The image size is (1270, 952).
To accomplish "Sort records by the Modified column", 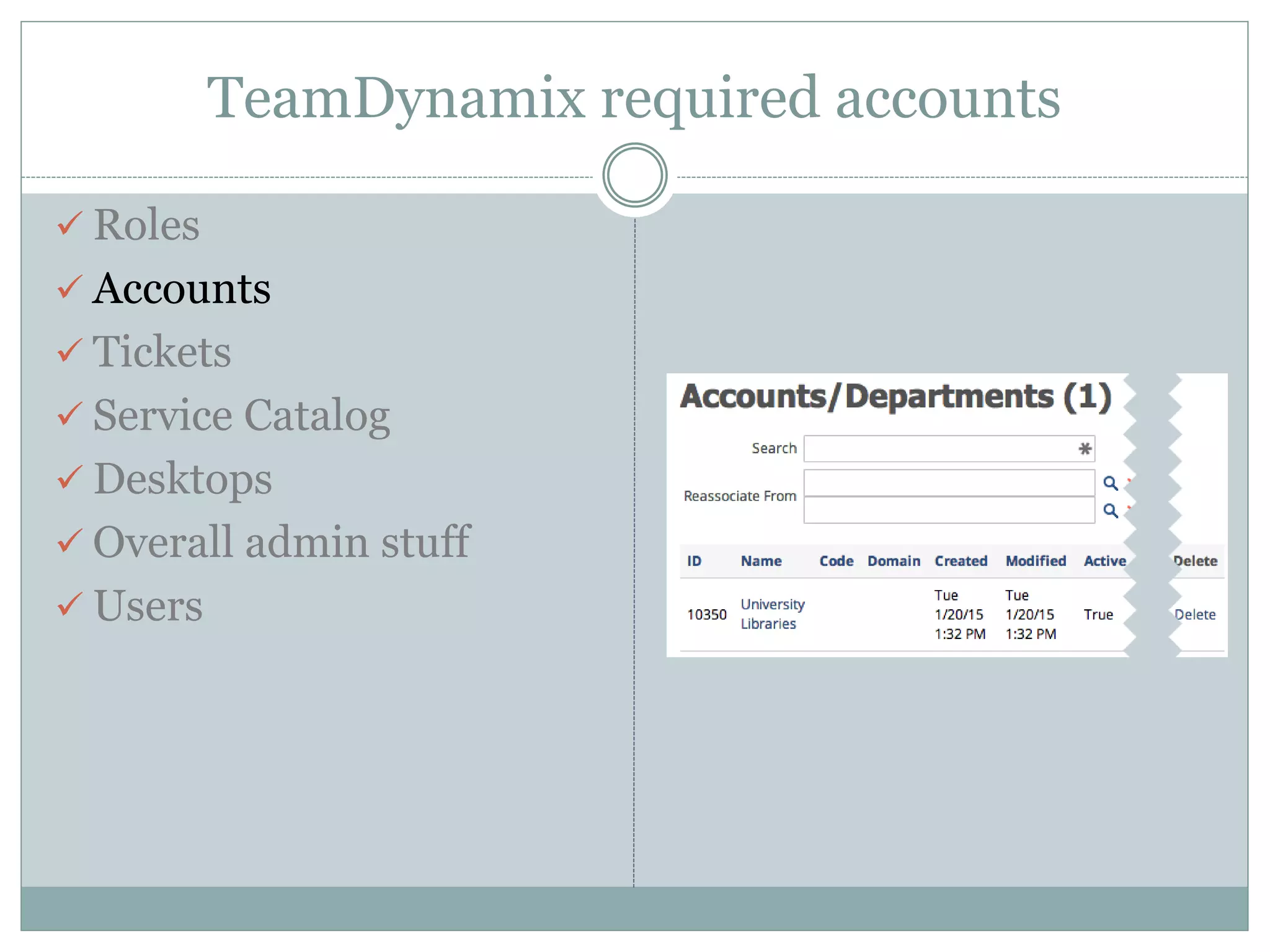I will (x=1036, y=561).
